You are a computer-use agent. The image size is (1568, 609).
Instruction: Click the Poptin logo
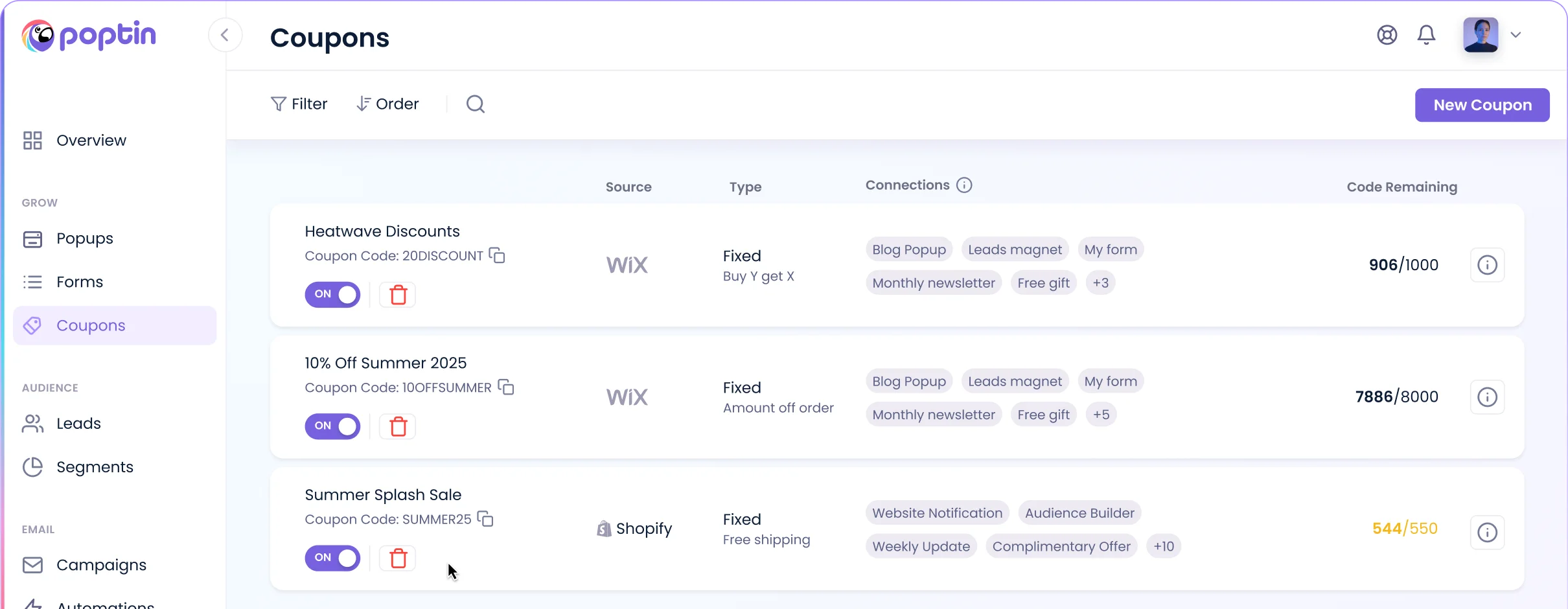pyautogui.click(x=89, y=35)
